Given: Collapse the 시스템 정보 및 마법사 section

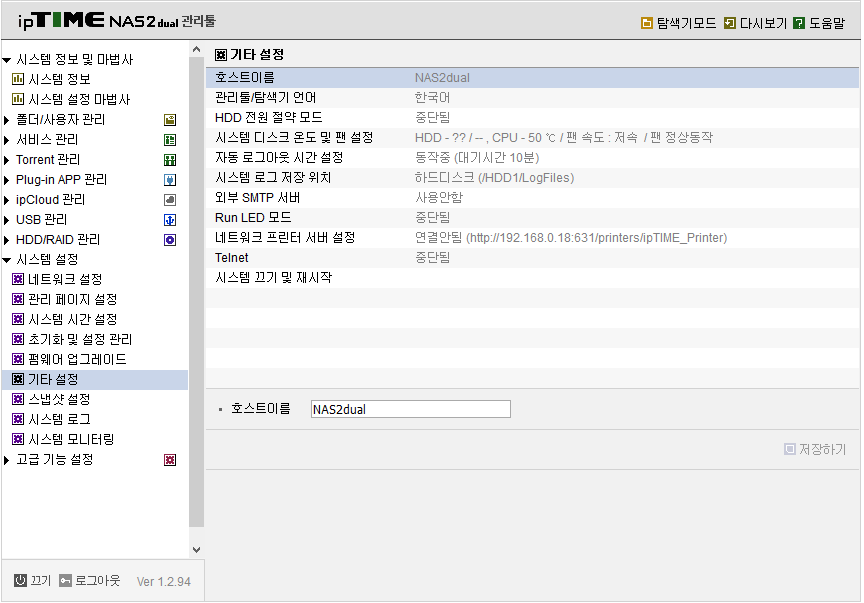Looking at the screenshot, I should tap(7, 60).
